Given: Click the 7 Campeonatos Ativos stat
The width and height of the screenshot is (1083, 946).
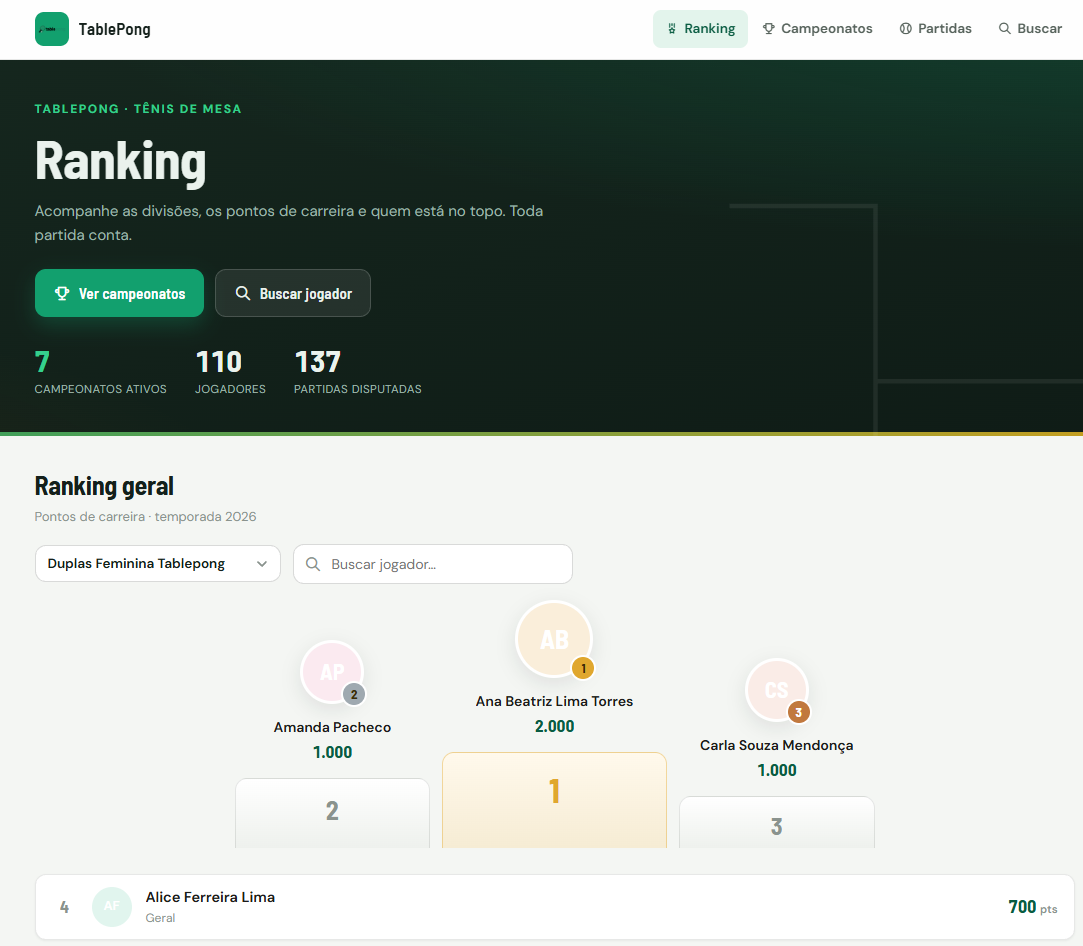Looking at the screenshot, I should click(101, 371).
